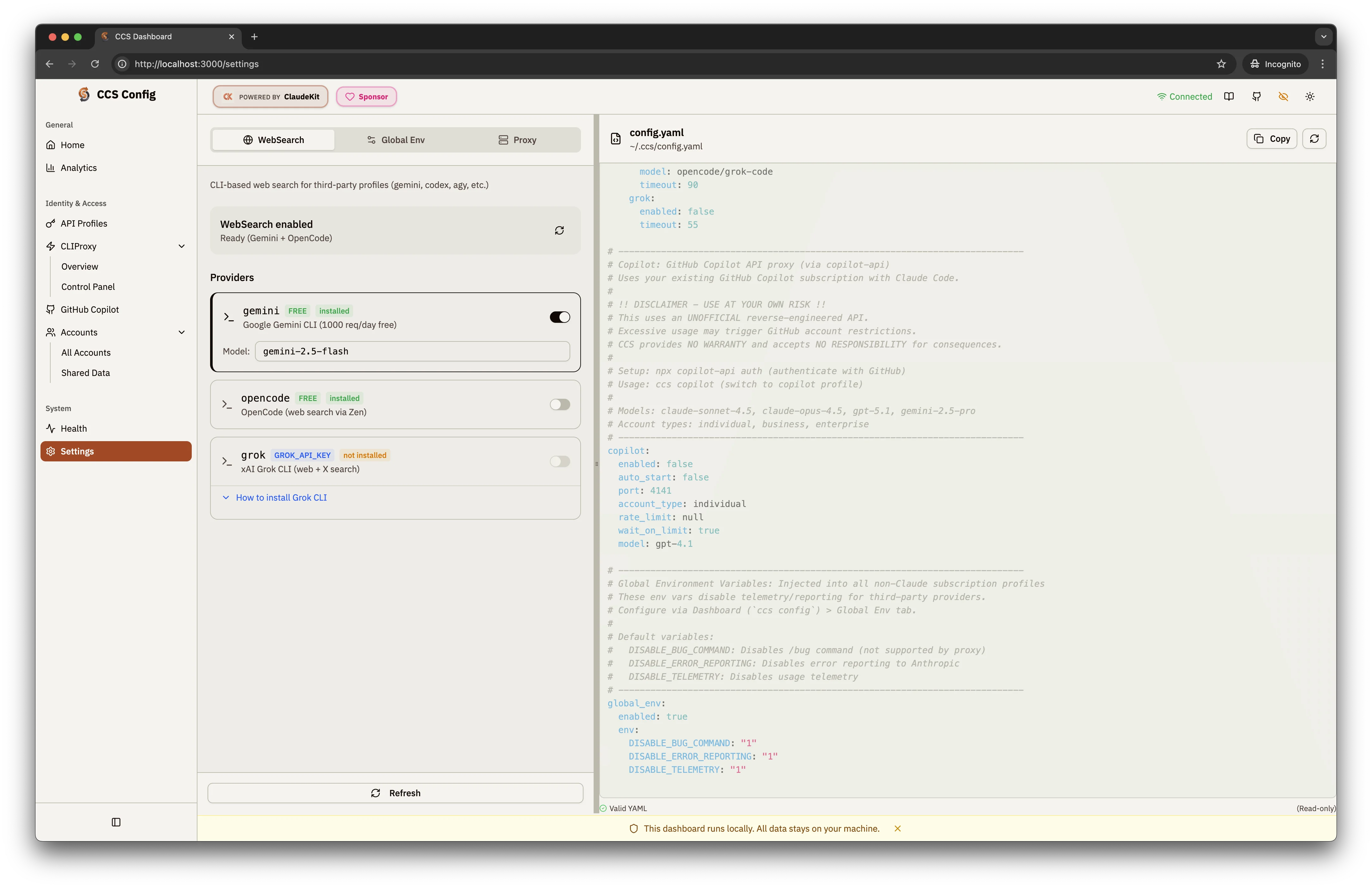Open the documentation book icon
The image size is (1372, 888).
pyautogui.click(x=1229, y=96)
